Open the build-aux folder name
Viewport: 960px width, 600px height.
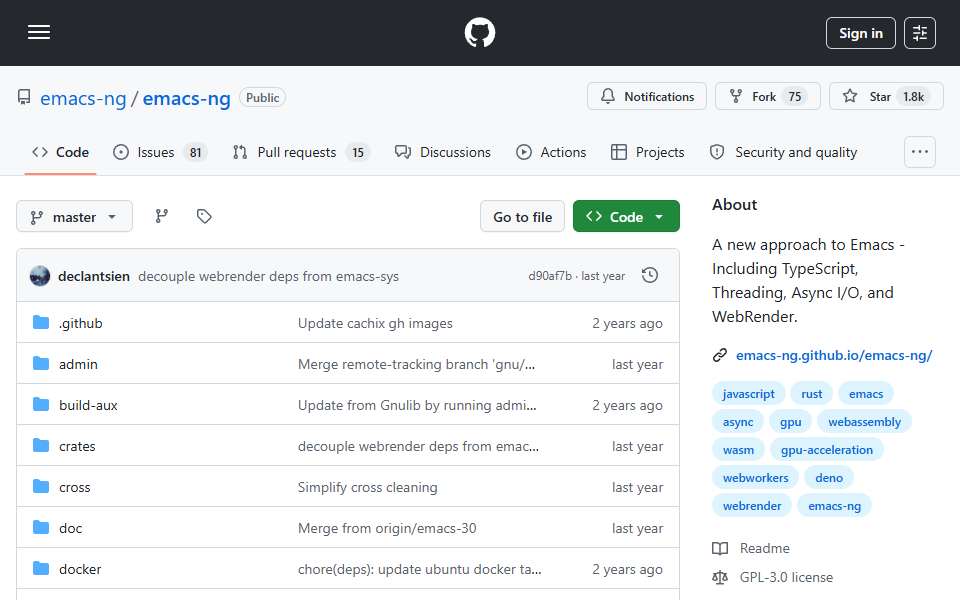[88, 405]
